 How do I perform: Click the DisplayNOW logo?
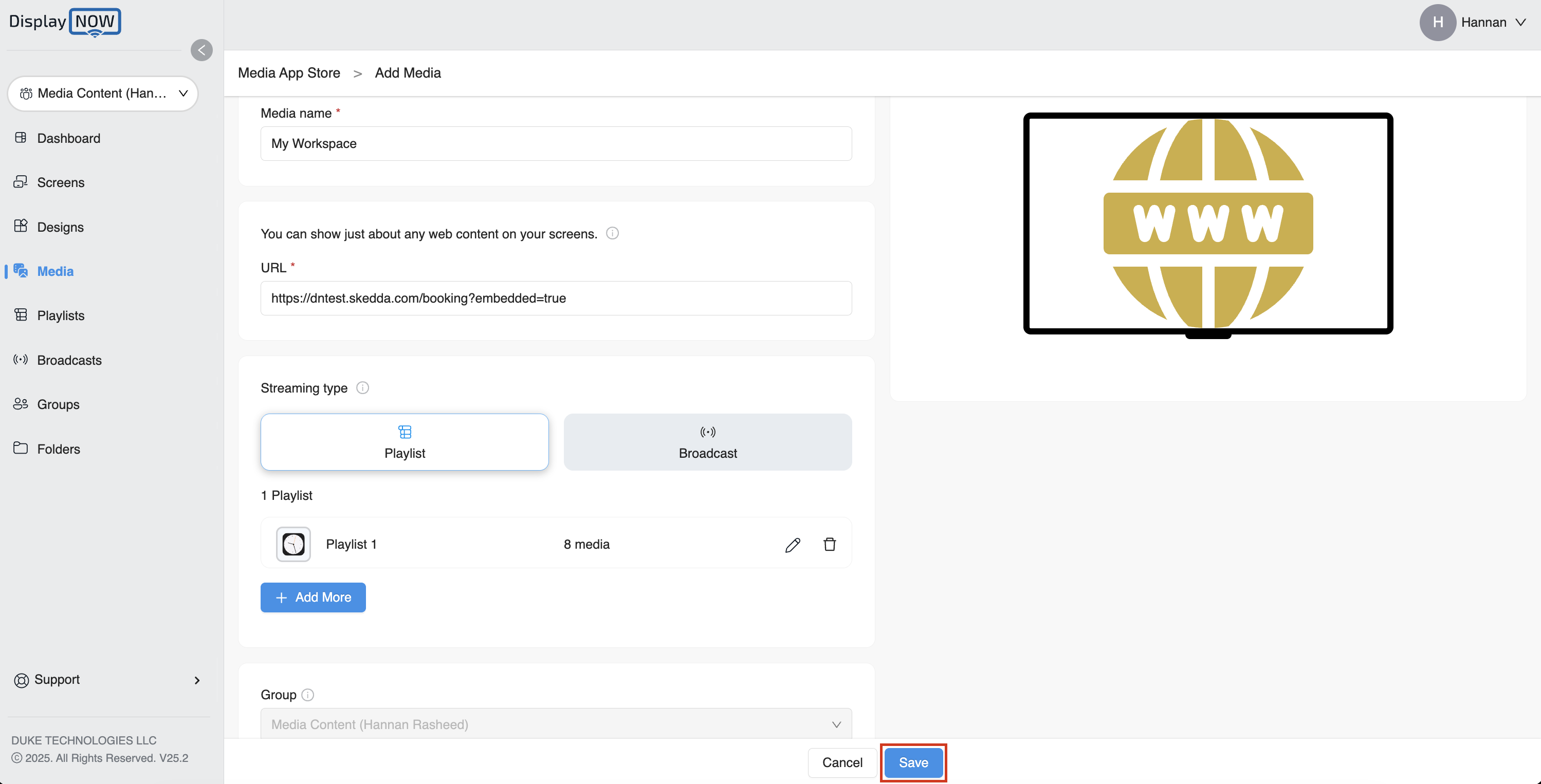point(65,22)
